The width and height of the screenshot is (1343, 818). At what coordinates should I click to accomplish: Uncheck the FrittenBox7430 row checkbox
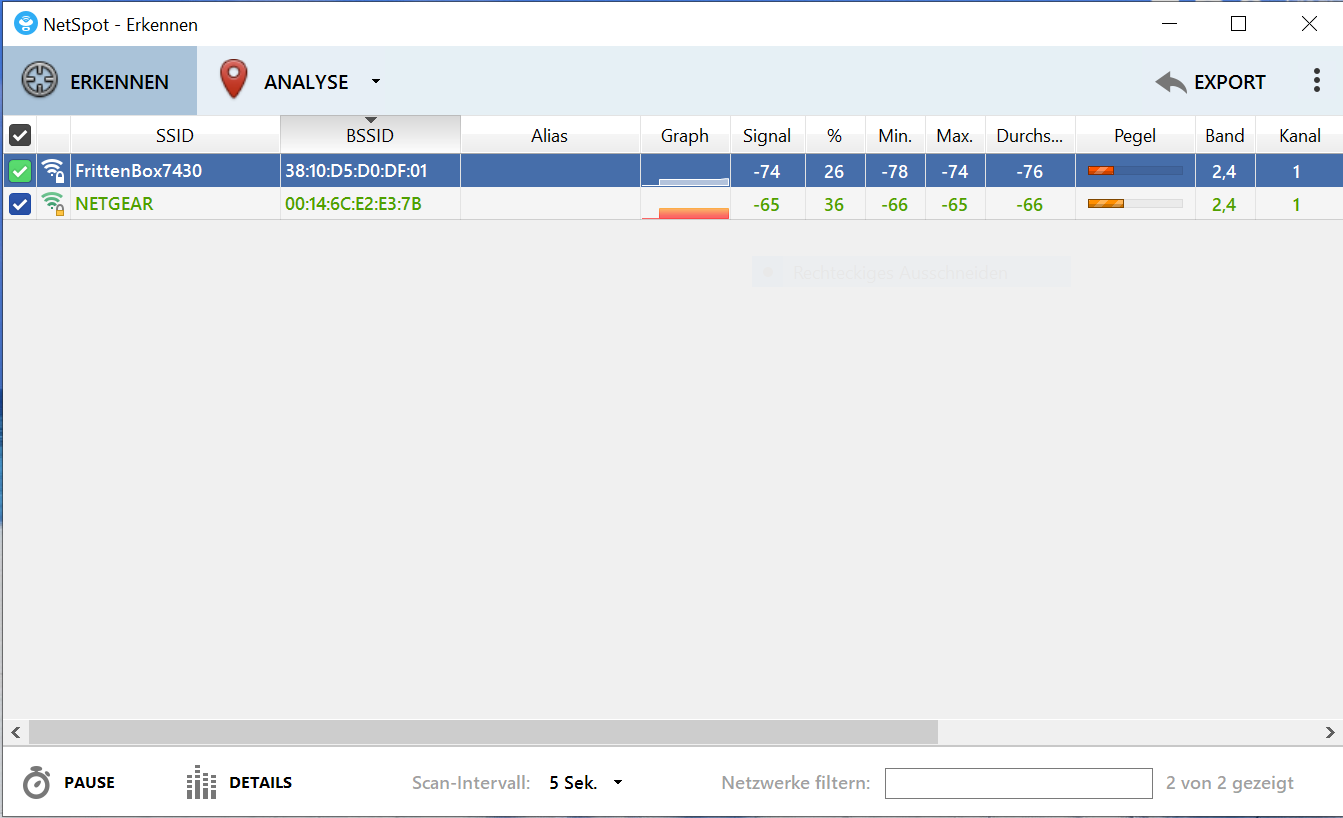pyautogui.click(x=20, y=171)
